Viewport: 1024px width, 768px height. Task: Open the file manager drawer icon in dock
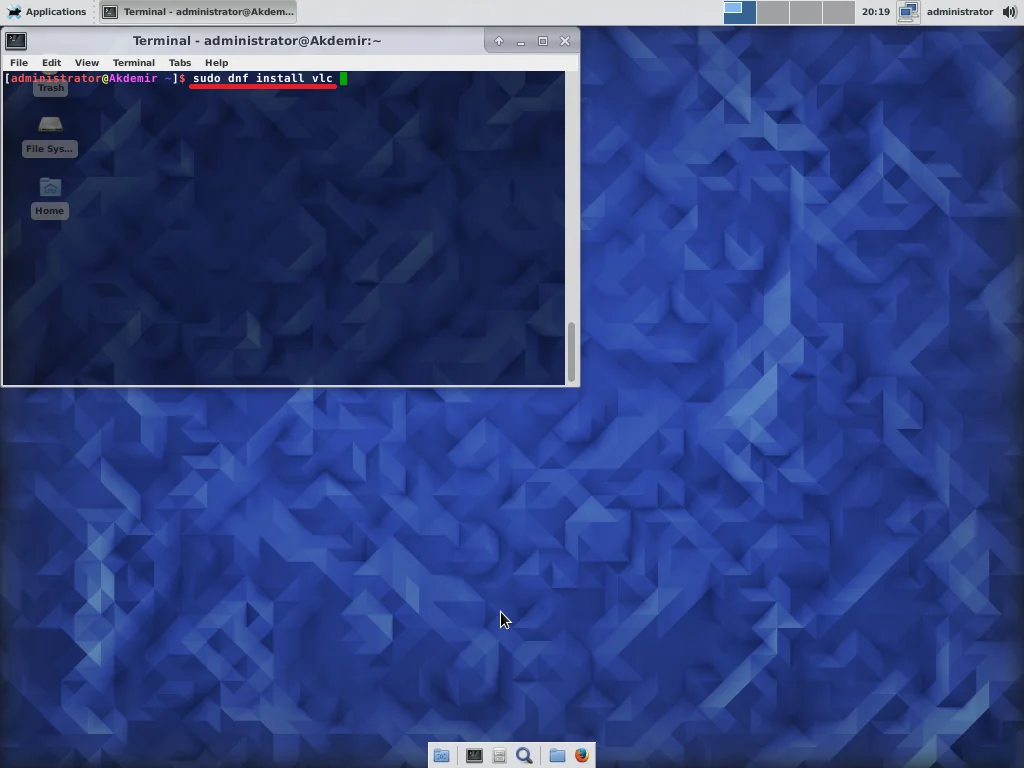pos(499,755)
